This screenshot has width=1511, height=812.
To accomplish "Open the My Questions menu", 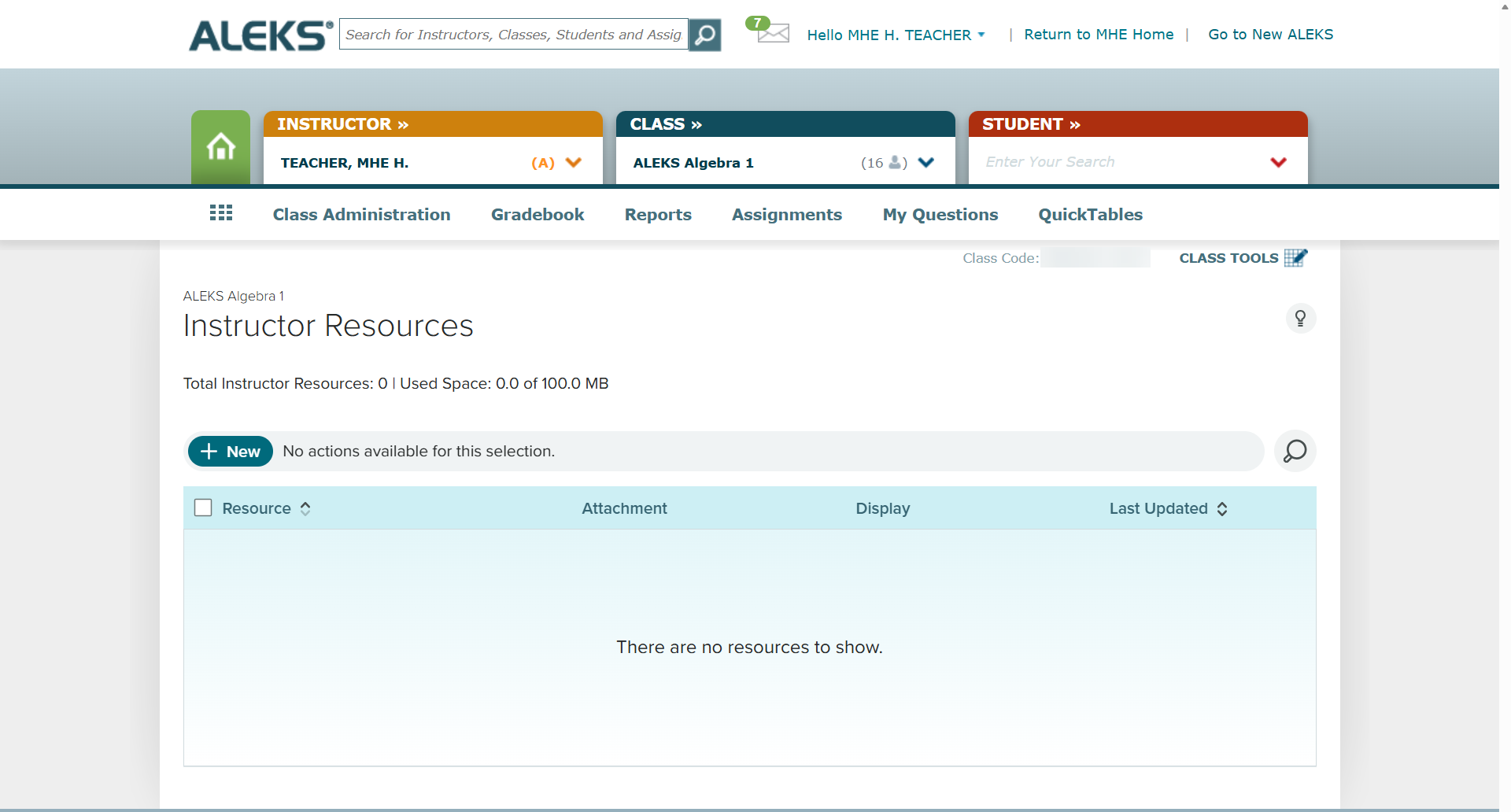I will point(940,215).
